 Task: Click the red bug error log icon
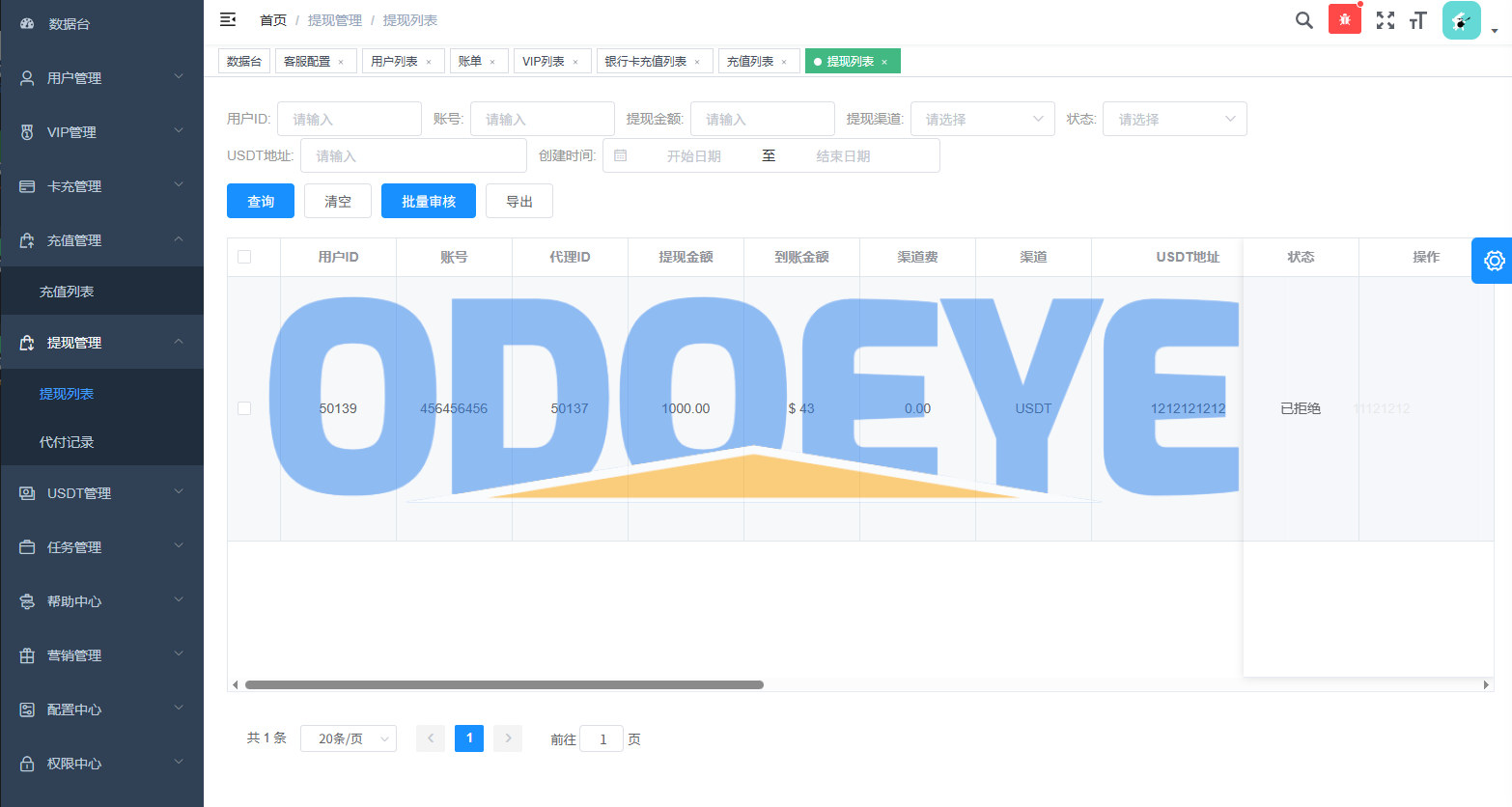[1344, 19]
